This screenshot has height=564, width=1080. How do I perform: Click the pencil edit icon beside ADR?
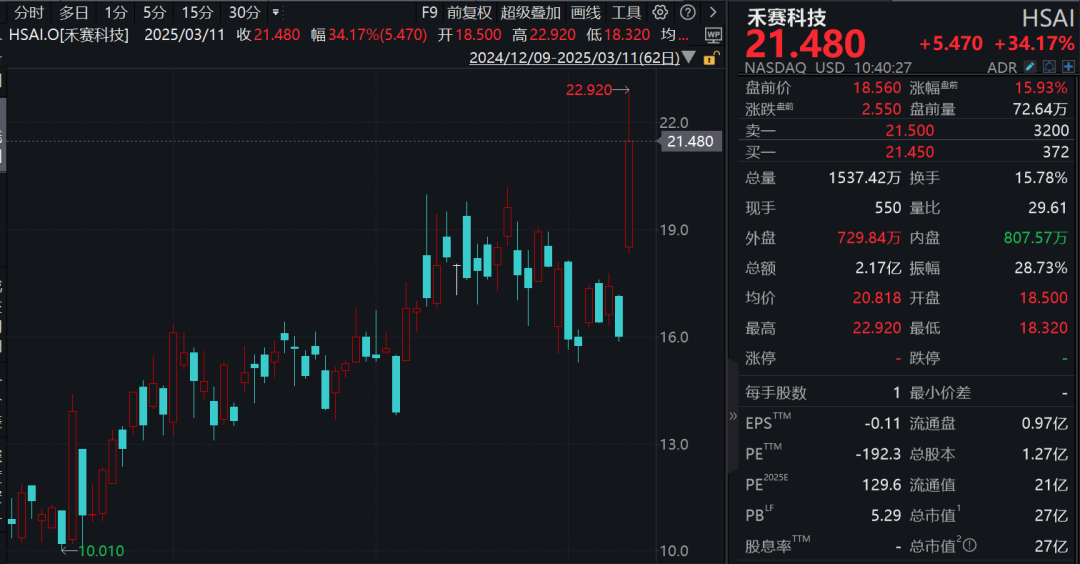[1030, 67]
